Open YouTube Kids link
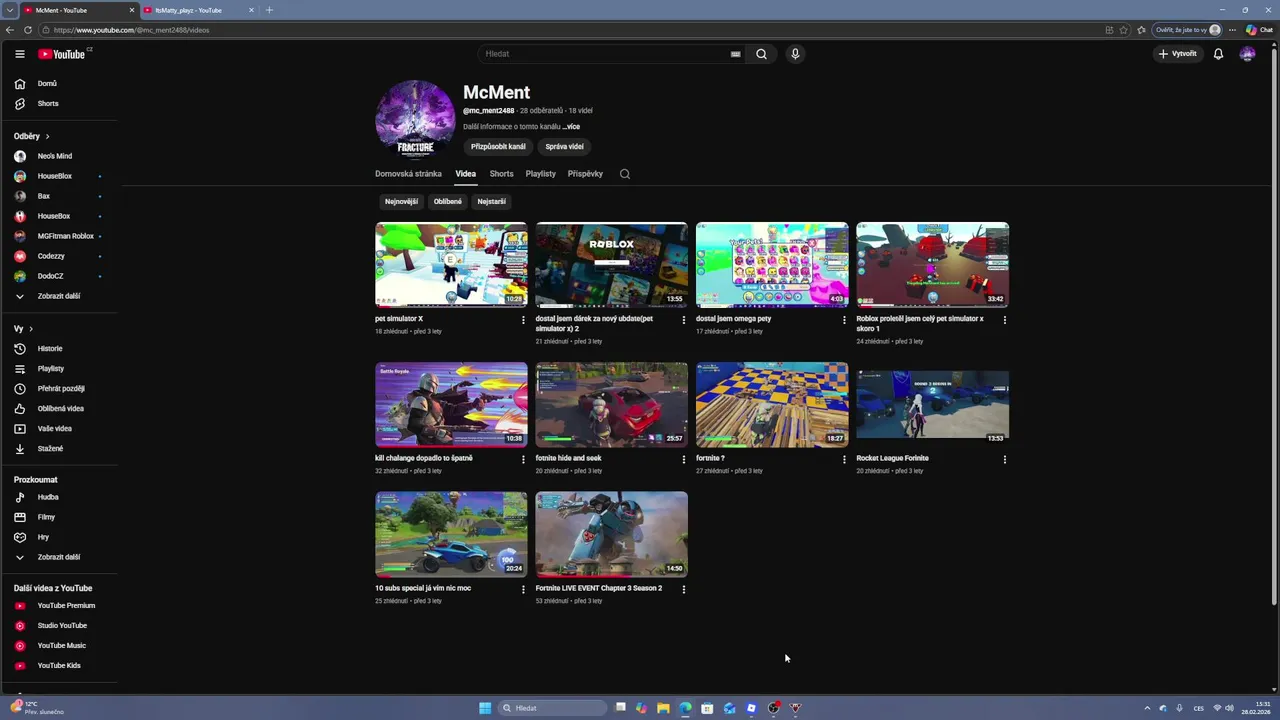The image size is (1280, 720). click(60, 666)
